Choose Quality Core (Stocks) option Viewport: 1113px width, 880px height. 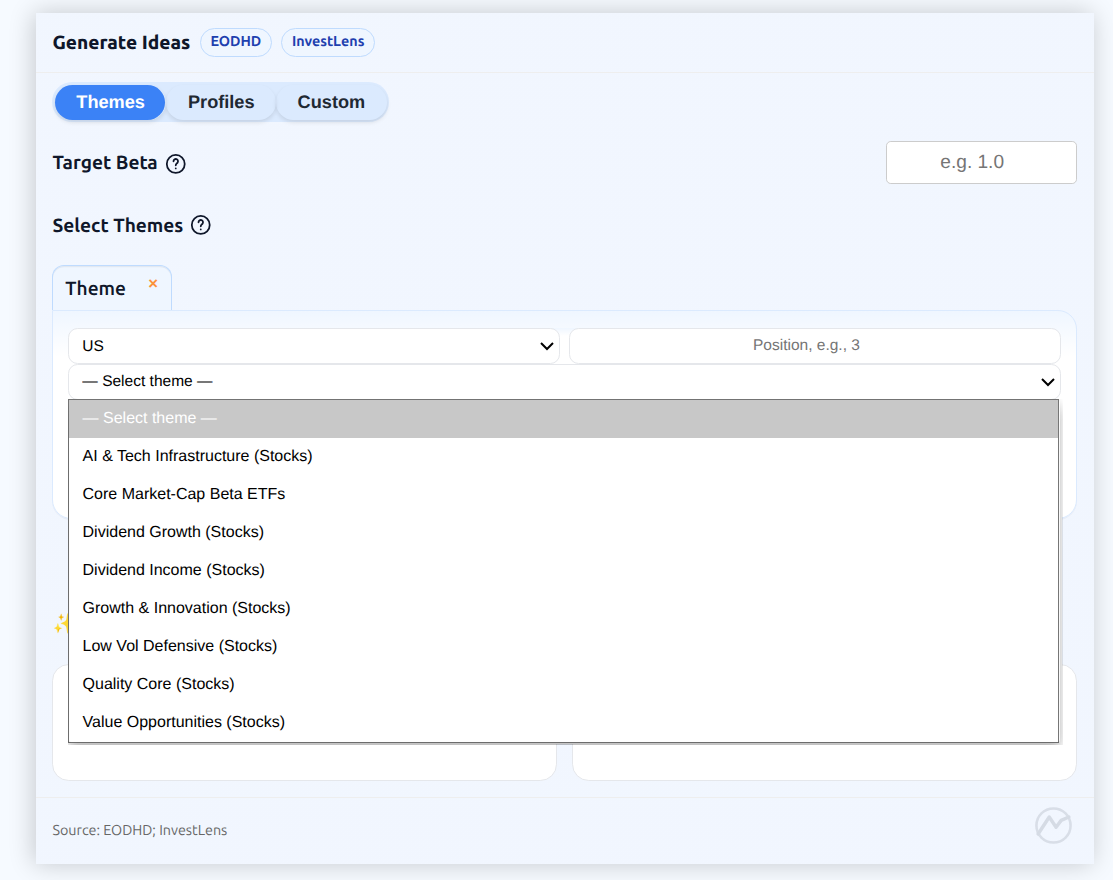coord(564,684)
